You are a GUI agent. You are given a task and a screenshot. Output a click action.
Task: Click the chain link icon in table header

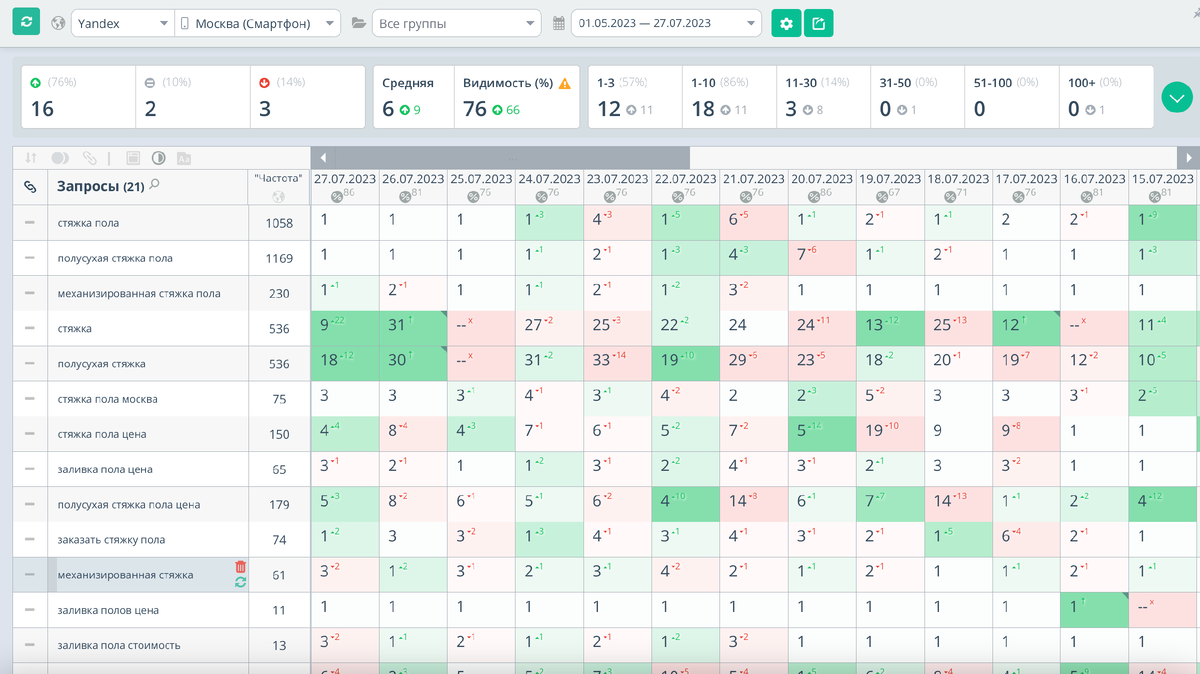click(x=30, y=187)
